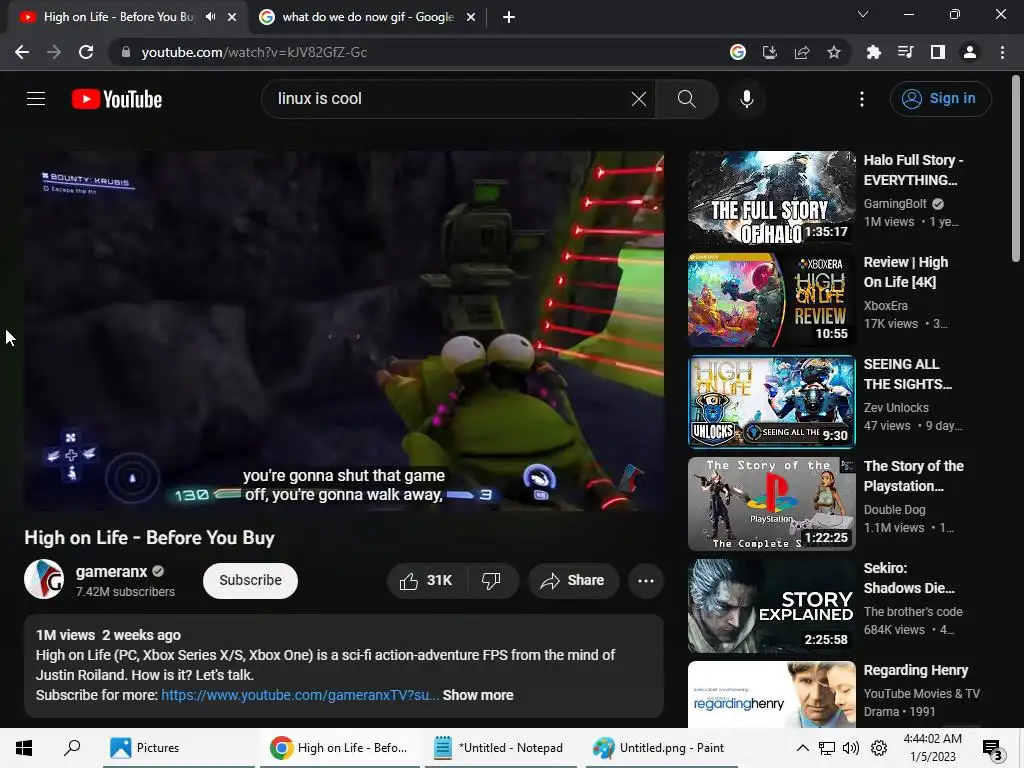Switch to Untitled Notepad in taskbar
The width and height of the screenshot is (1024, 768).
coord(500,748)
